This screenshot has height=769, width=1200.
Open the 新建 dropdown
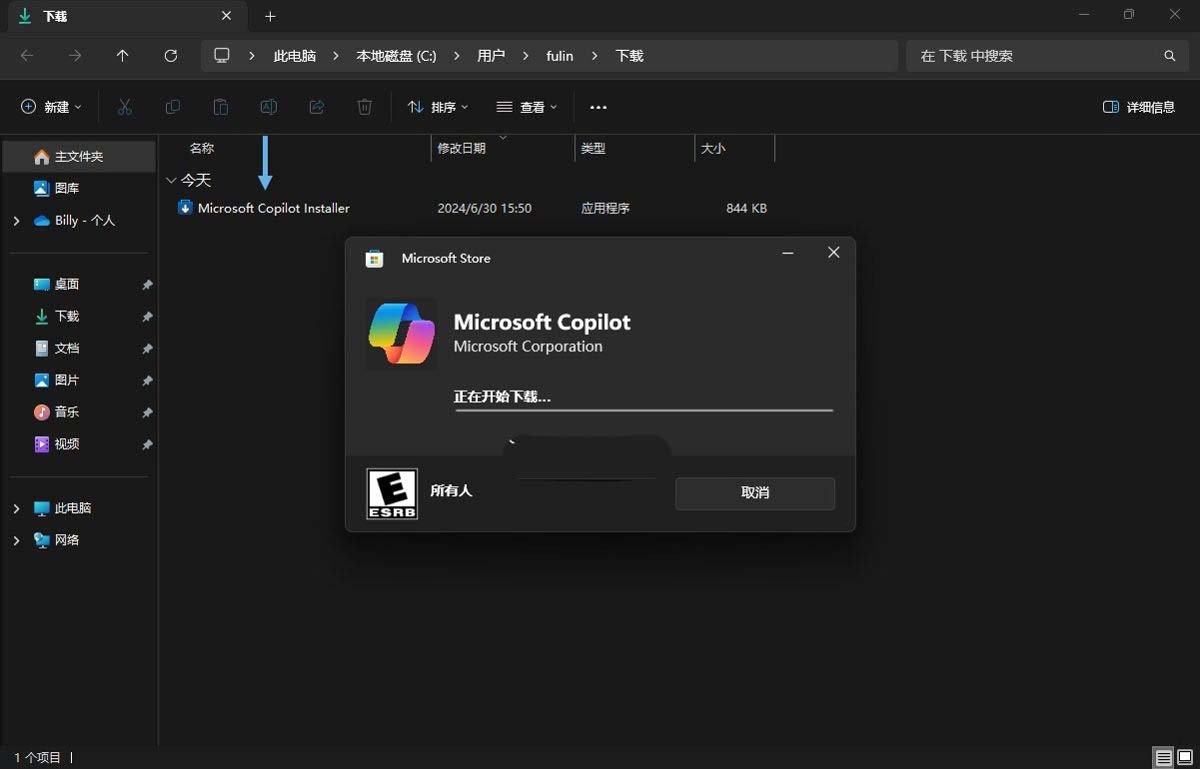click(52, 107)
